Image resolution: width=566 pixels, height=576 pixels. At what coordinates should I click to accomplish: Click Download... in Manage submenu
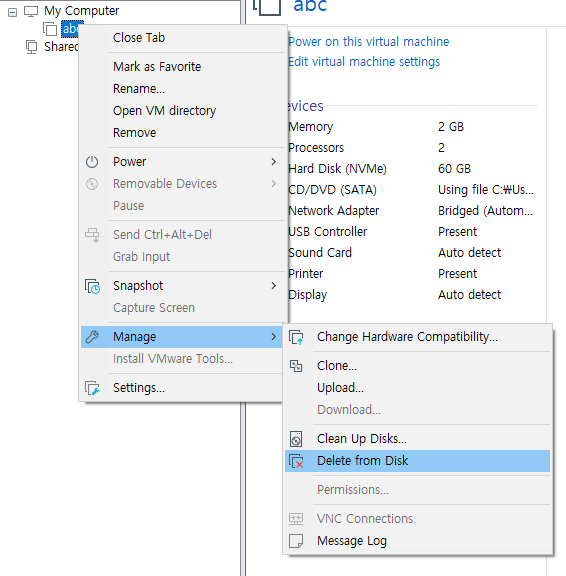coord(417,410)
